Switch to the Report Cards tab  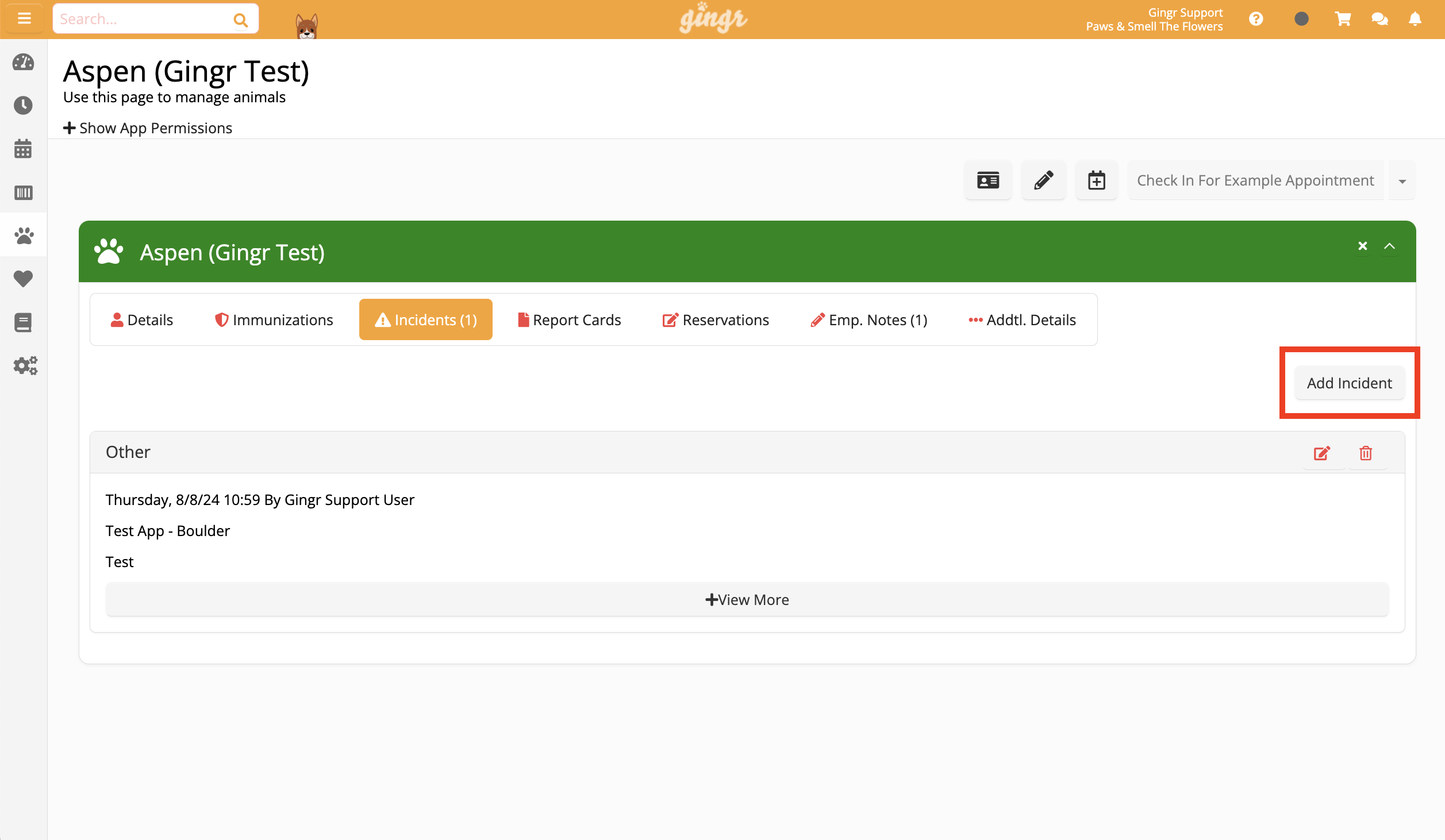570,319
